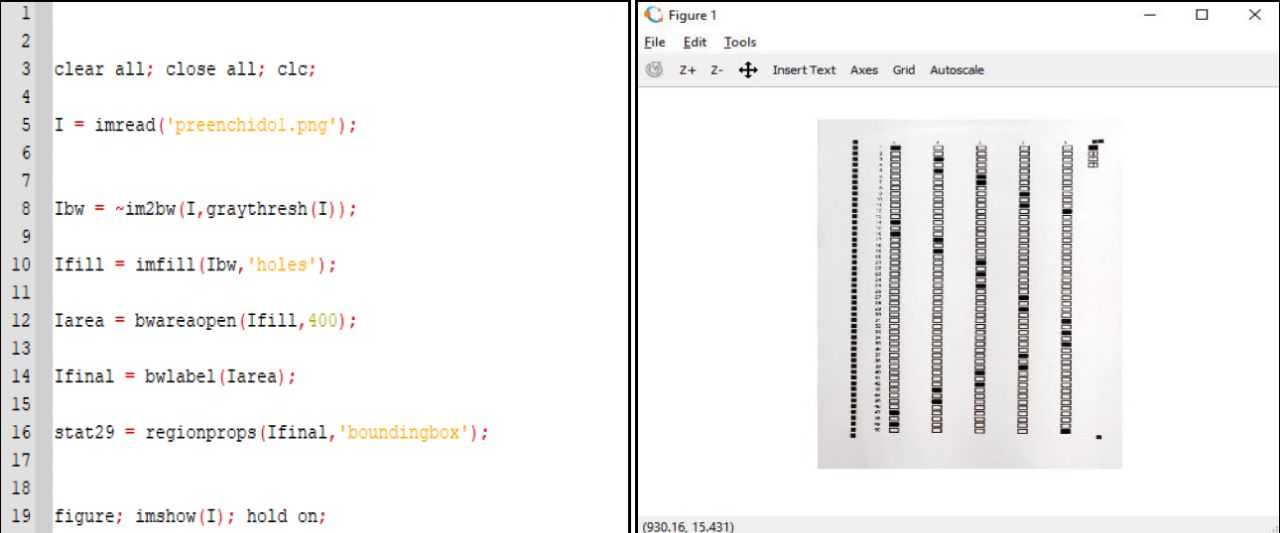
Task: Close the Figure 1 window
Action: pos(1254,15)
